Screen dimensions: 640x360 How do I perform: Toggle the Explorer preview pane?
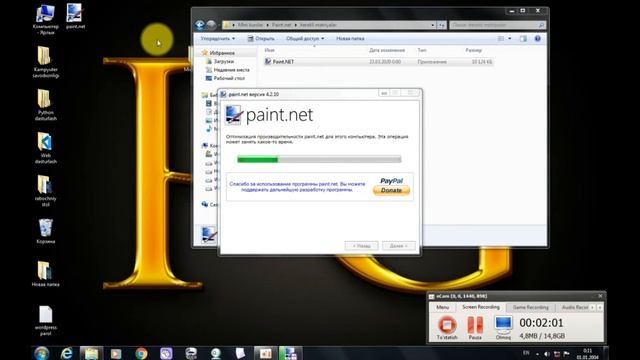523,38
